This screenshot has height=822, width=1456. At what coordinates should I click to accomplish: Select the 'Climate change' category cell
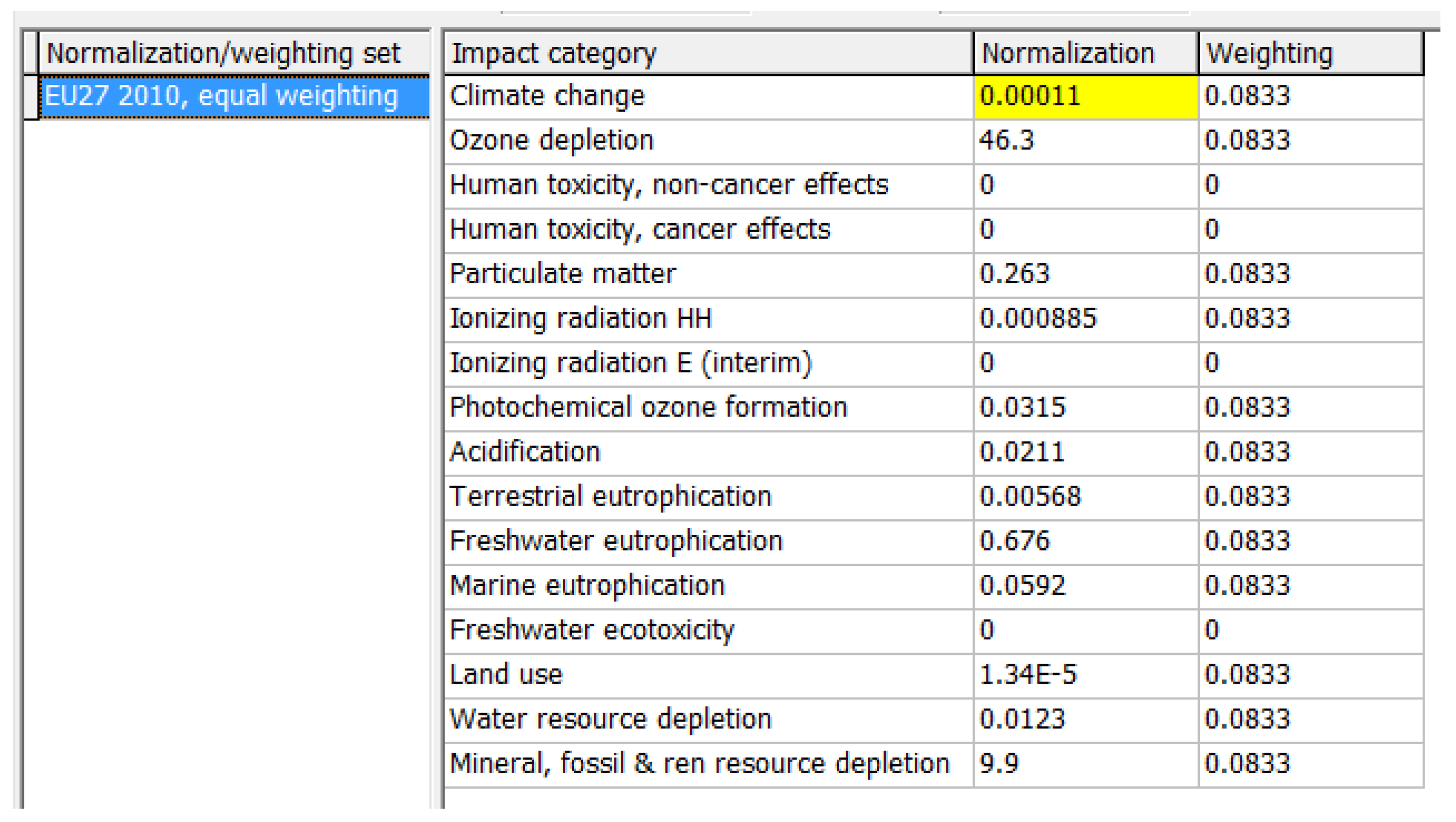(x=709, y=97)
